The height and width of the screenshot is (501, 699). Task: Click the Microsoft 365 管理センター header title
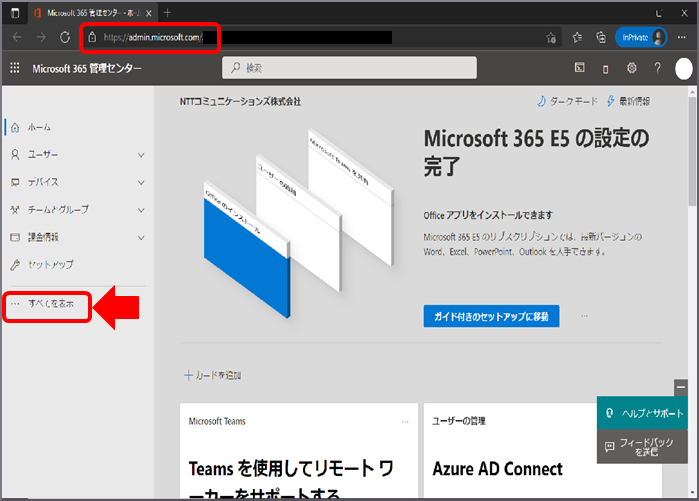(x=87, y=68)
